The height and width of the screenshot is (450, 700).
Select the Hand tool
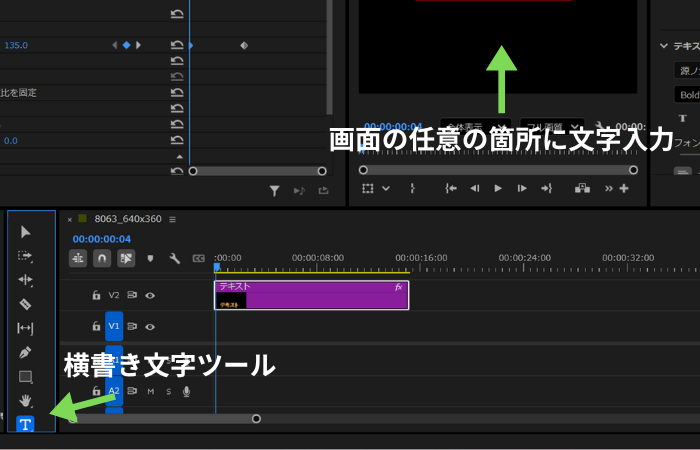[25, 400]
